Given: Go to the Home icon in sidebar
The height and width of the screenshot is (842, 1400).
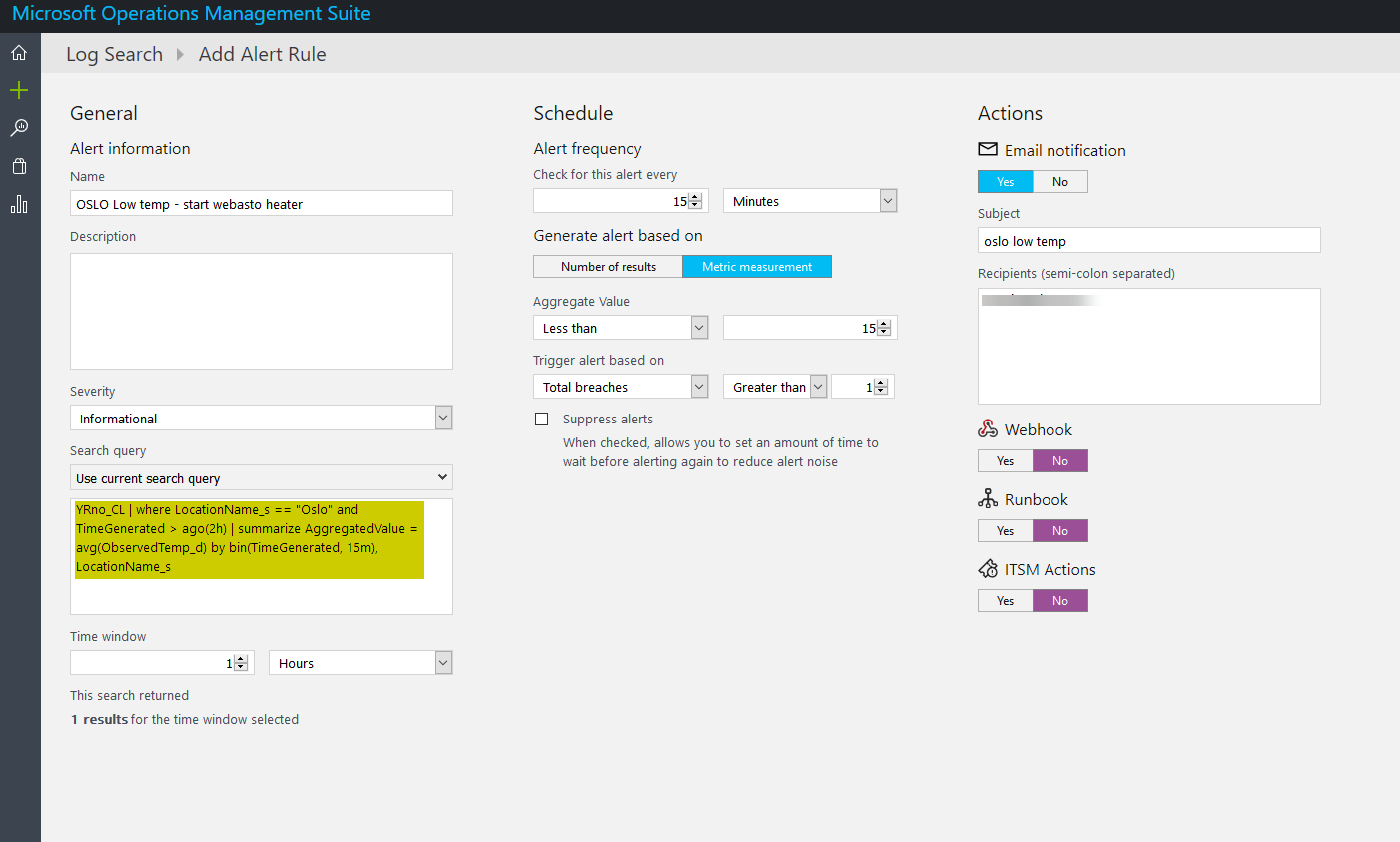Looking at the screenshot, I should click(x=19, y=53).
